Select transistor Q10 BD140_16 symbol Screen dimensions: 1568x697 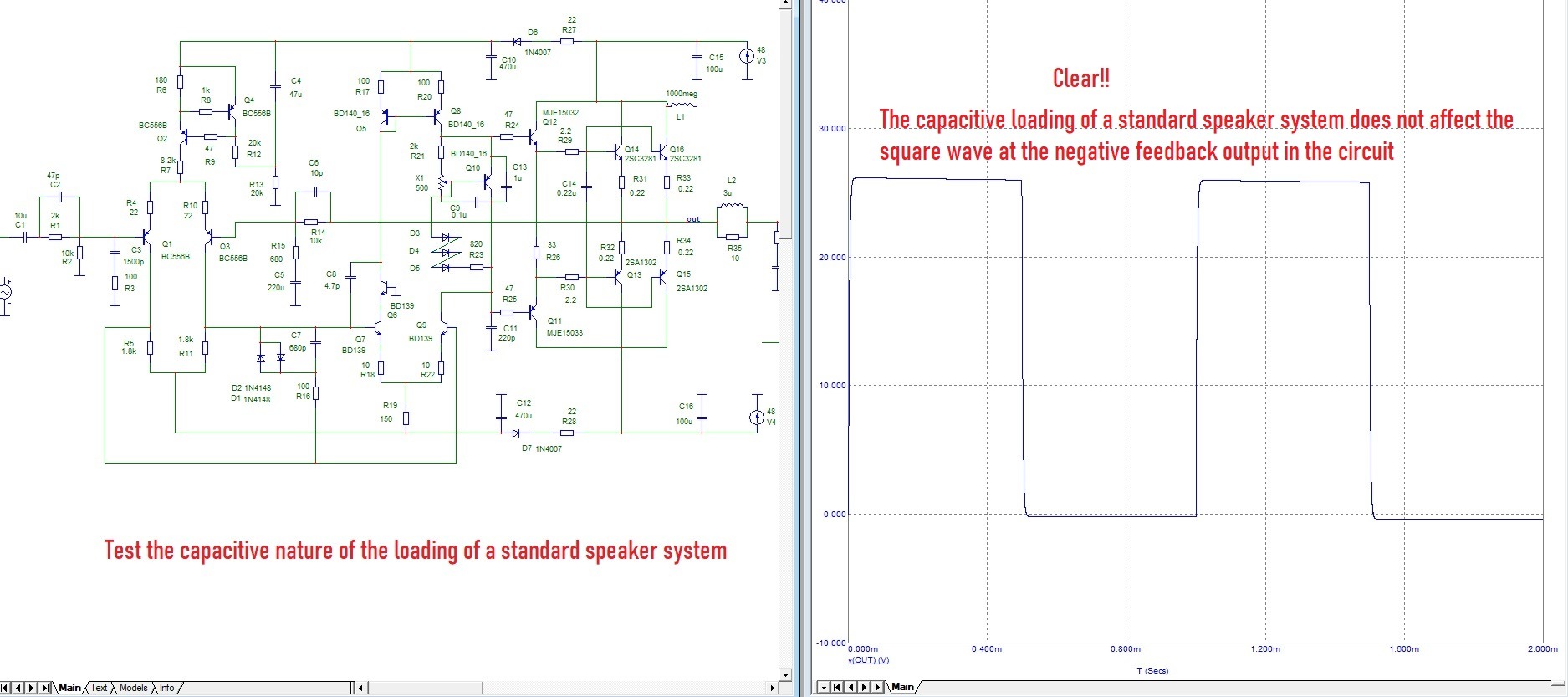(x=488, y=181)
